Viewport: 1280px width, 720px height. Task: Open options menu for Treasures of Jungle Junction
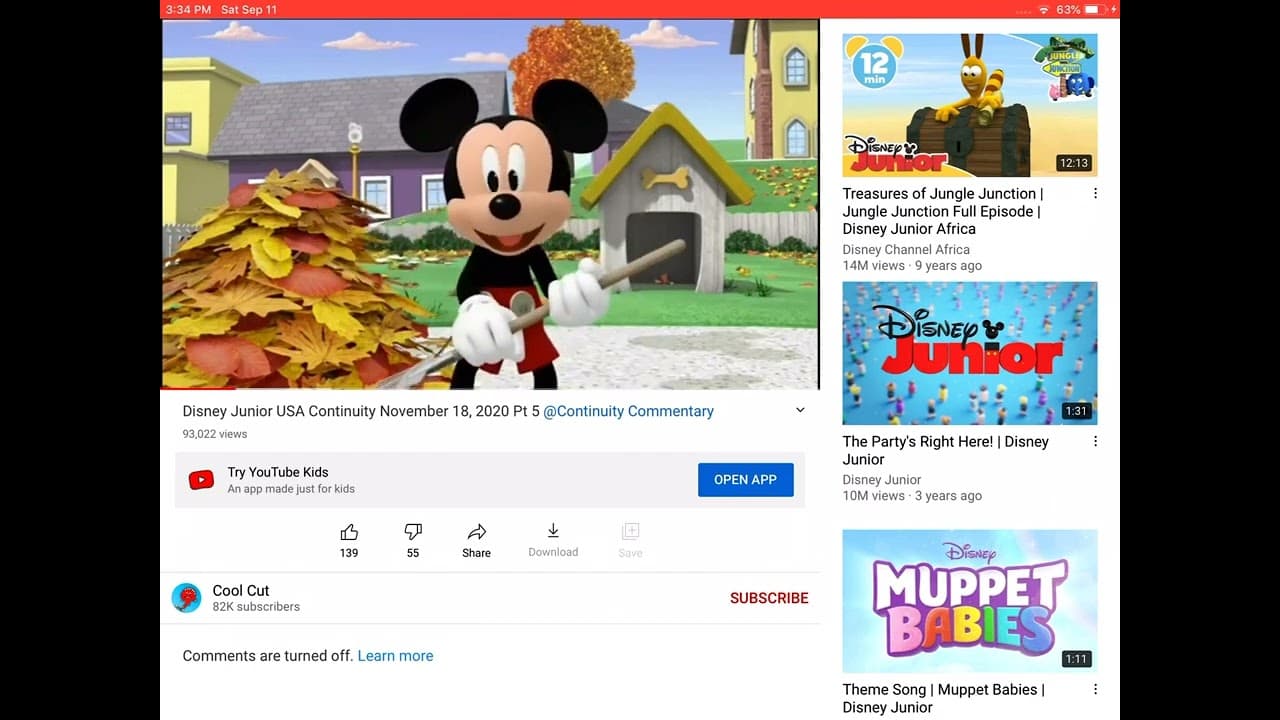[1095, 193]
